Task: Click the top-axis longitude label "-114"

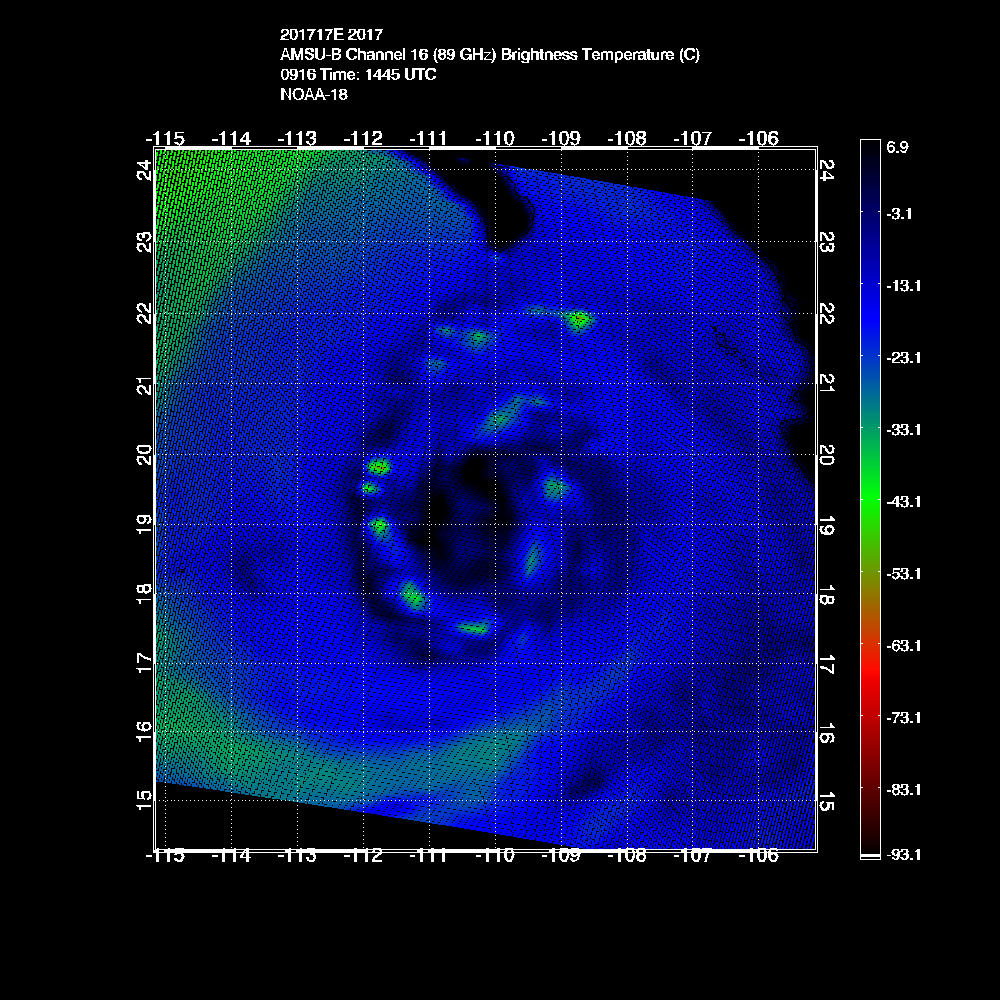Action: click(x=231, y=138)
